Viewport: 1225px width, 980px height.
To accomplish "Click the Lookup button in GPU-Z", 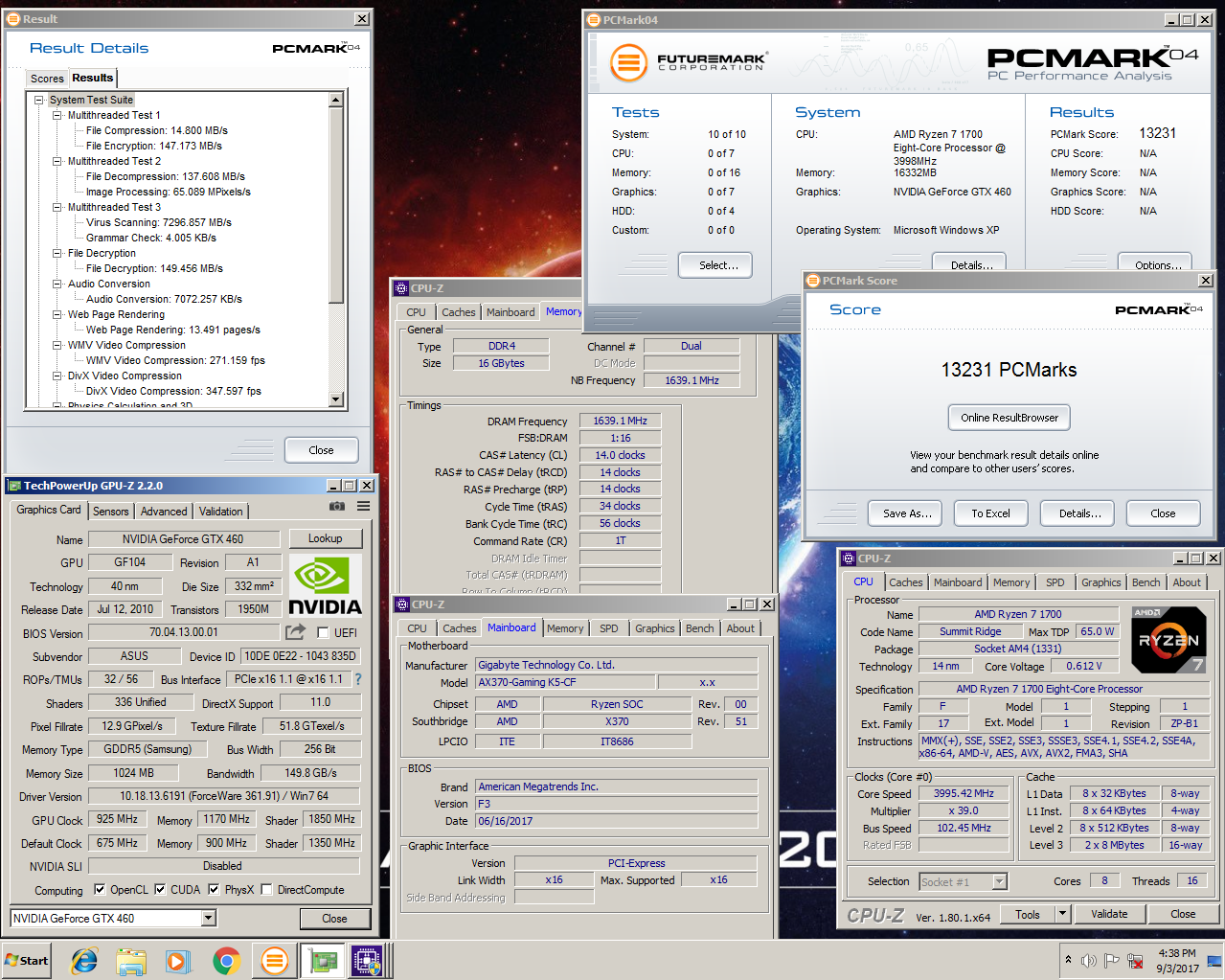I will 325,538.
